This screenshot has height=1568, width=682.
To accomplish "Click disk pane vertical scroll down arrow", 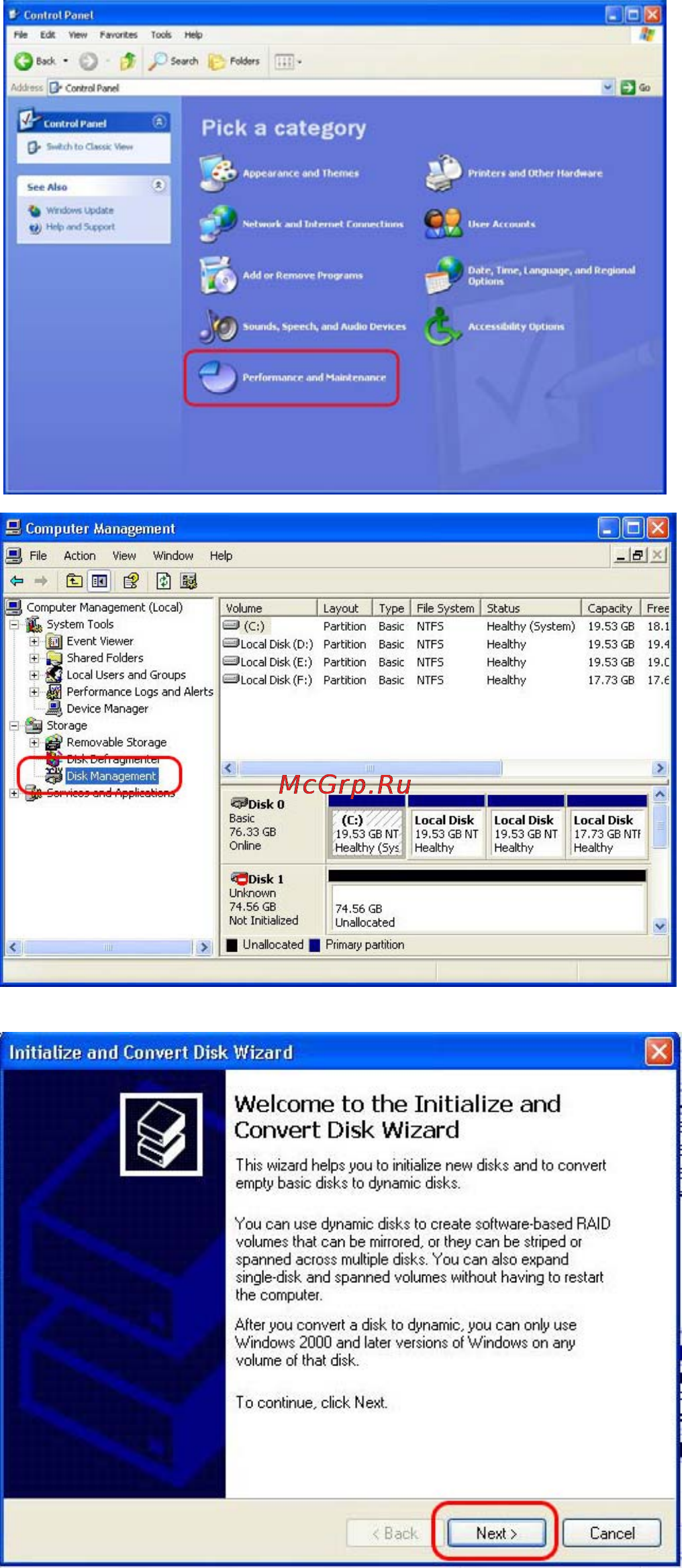I will click(x=660, y=927).
